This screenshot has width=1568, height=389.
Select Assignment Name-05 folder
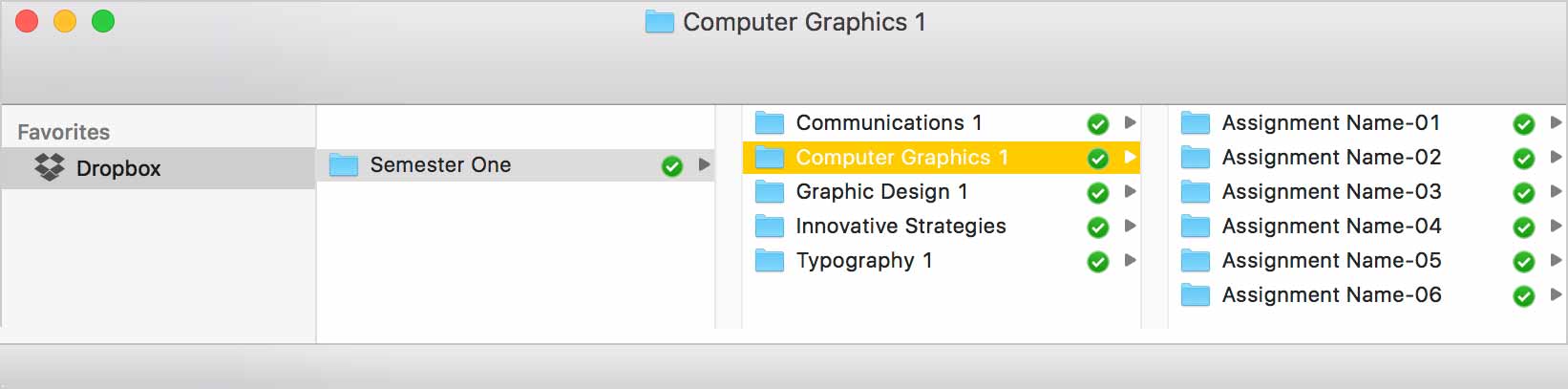[1367, 261]
